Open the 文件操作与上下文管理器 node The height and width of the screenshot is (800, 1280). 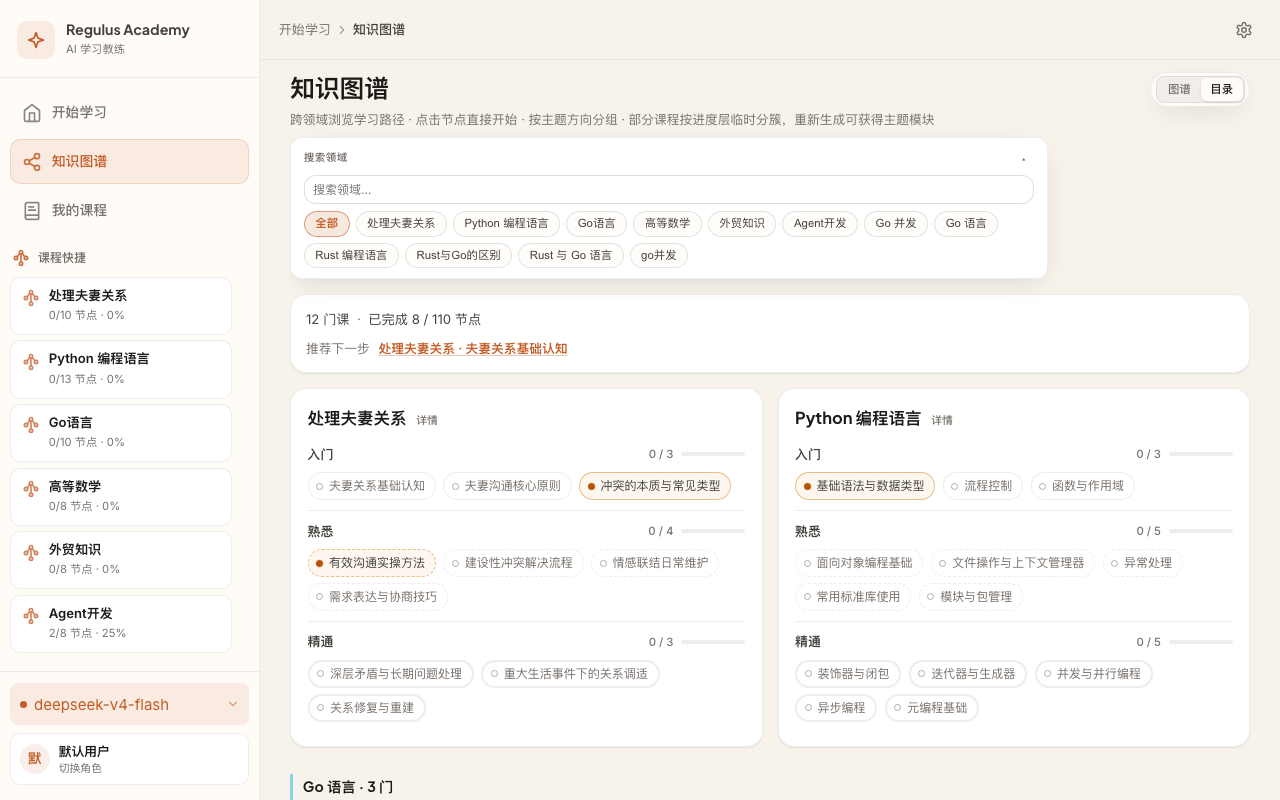click(1013, 563)
